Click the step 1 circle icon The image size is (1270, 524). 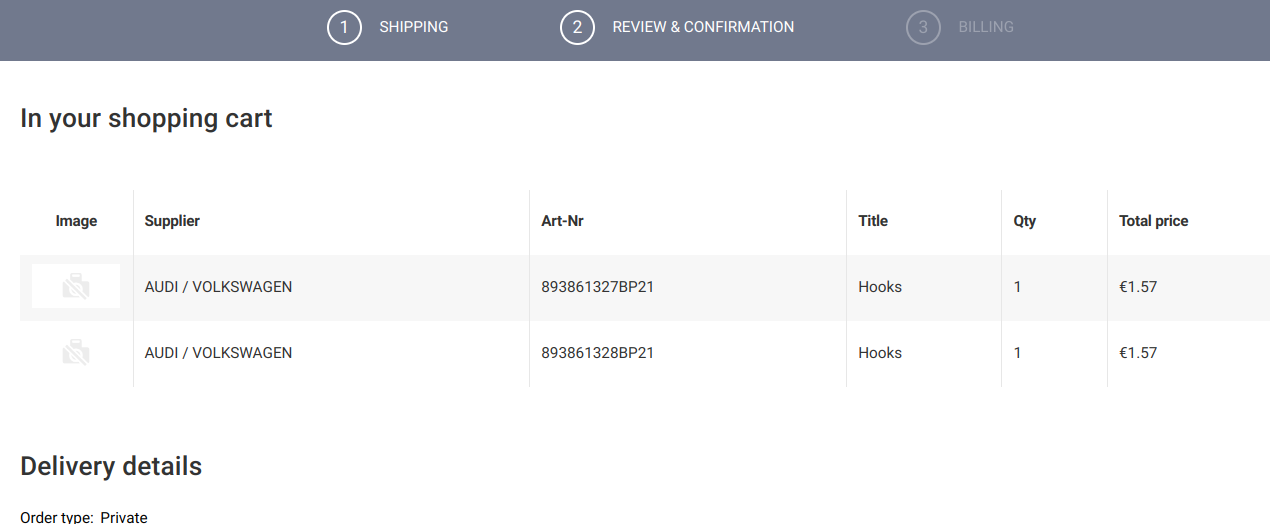tap(344, 28)
